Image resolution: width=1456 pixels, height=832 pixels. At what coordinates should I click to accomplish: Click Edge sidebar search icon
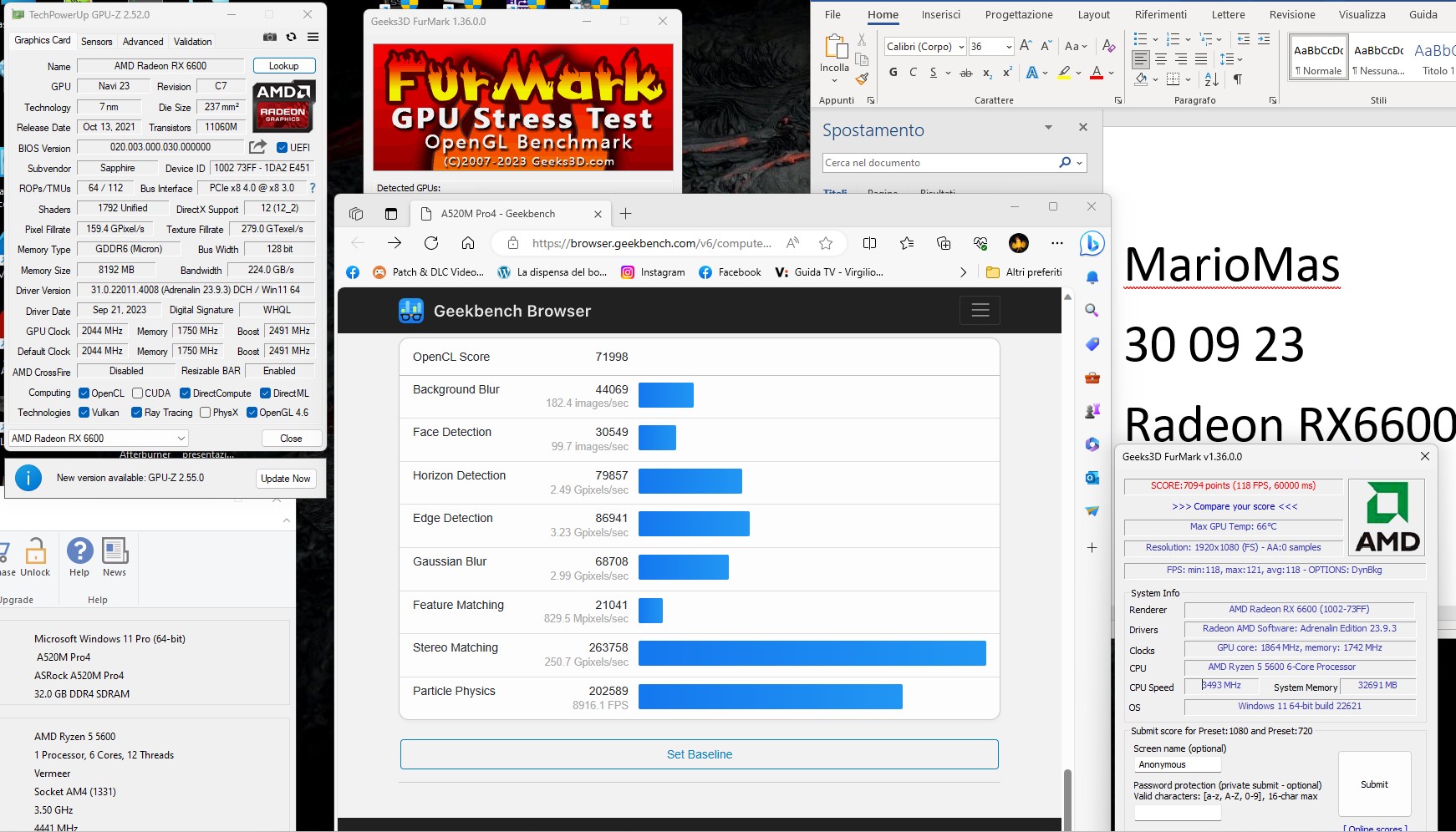[1092, 310]
